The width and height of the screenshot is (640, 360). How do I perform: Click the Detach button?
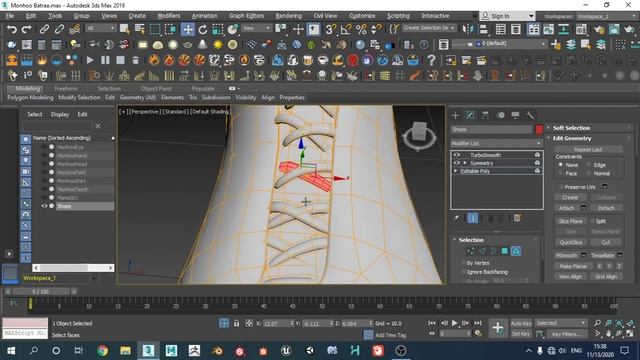point(606,208)
